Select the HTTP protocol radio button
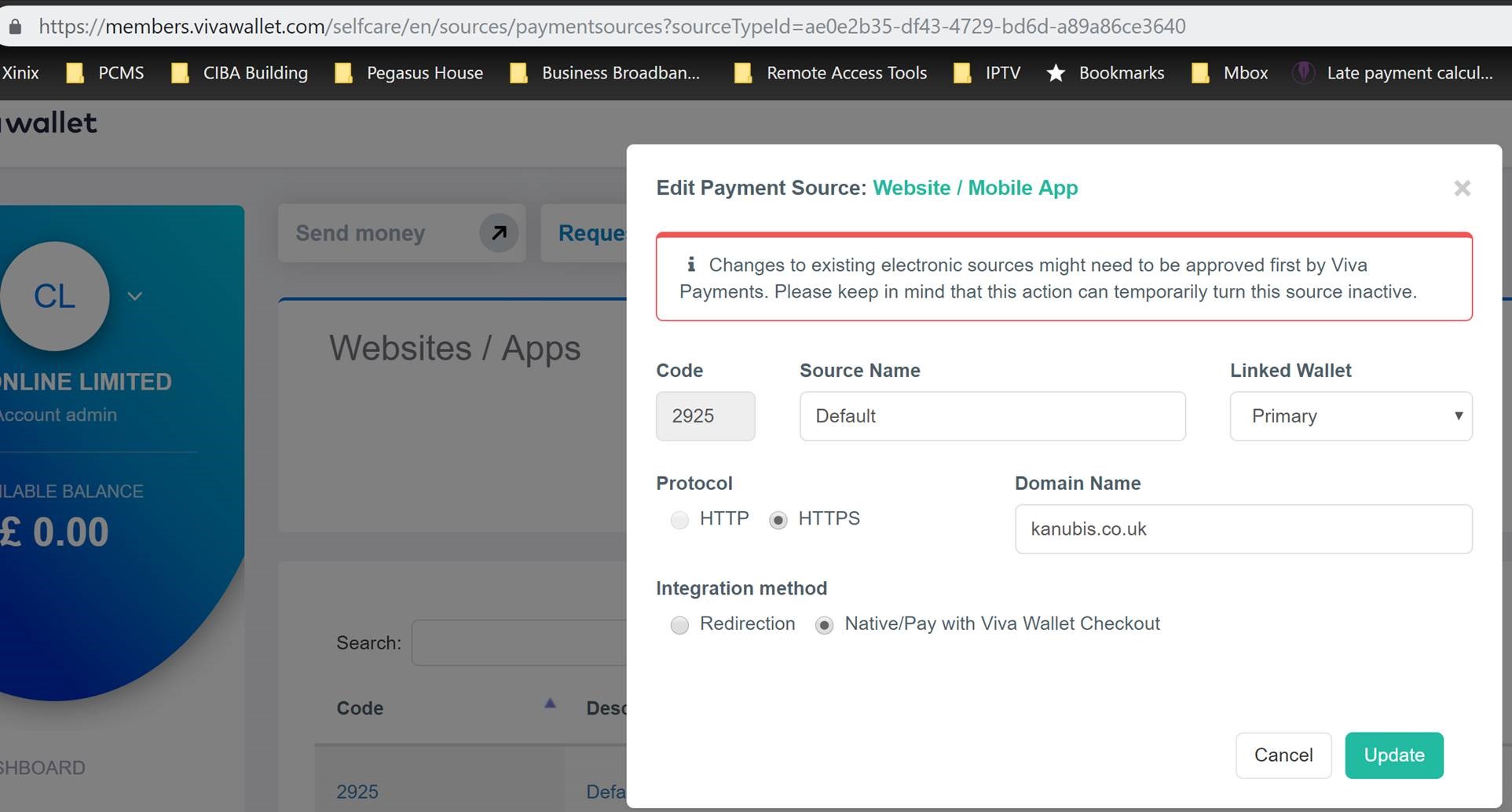This screenshot has width=1512, height=812. [x=679, y=520]
